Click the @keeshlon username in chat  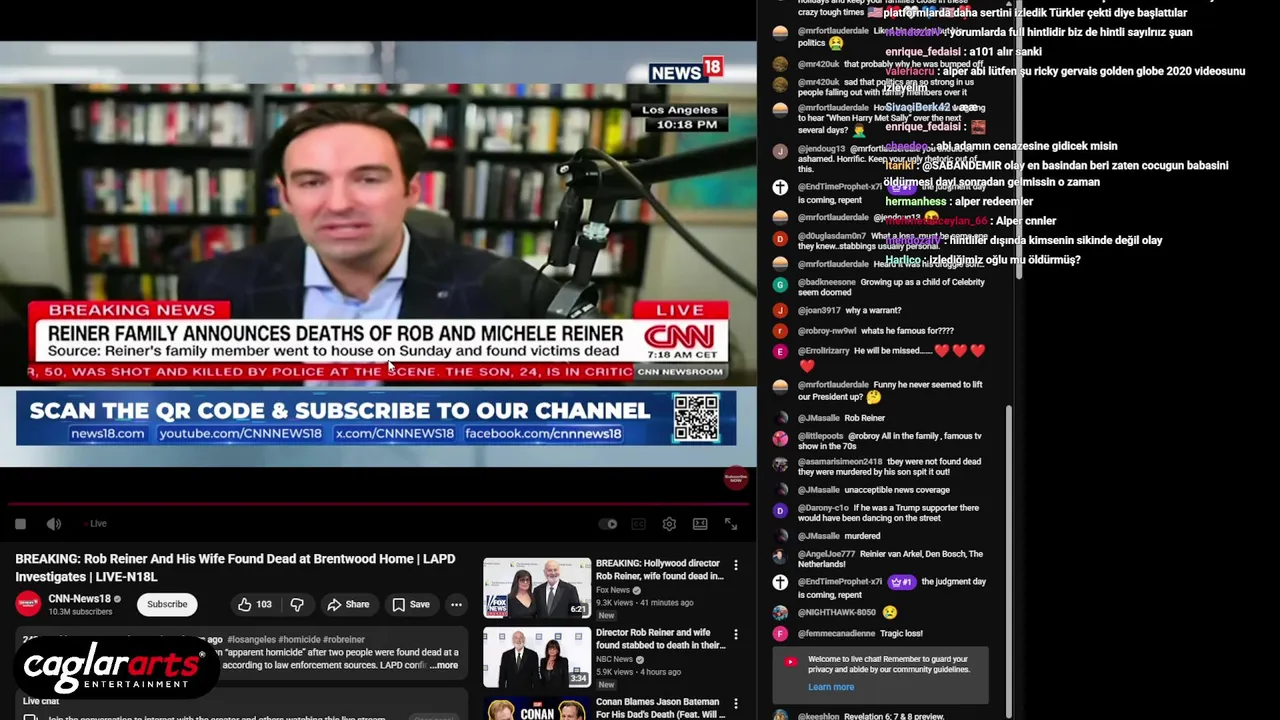pyautogui.click(x=818, y=716)
